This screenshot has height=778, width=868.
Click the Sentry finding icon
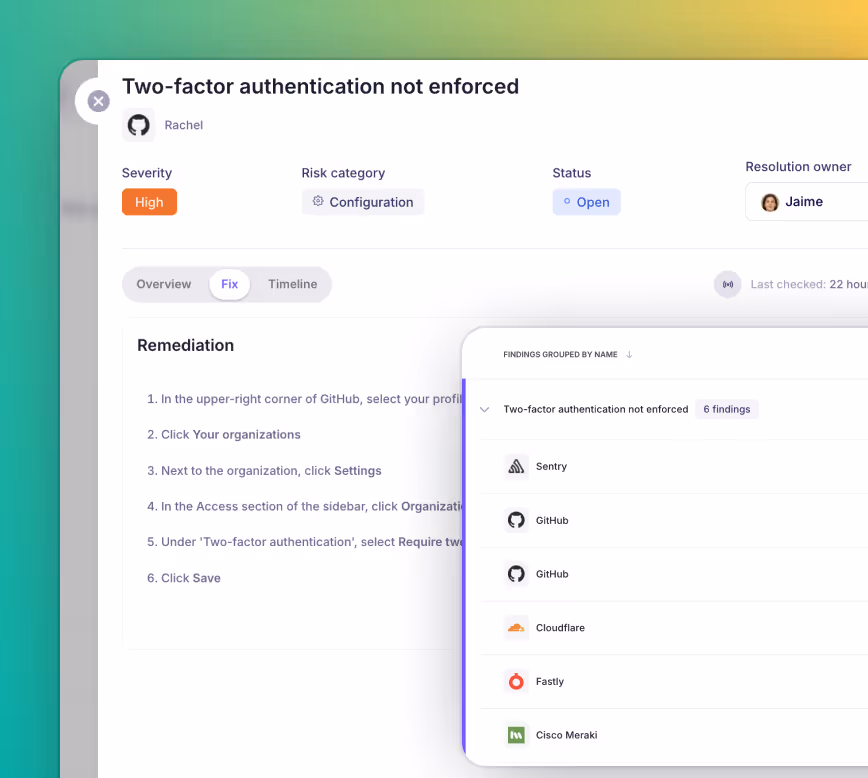click(x=515, y=466)
